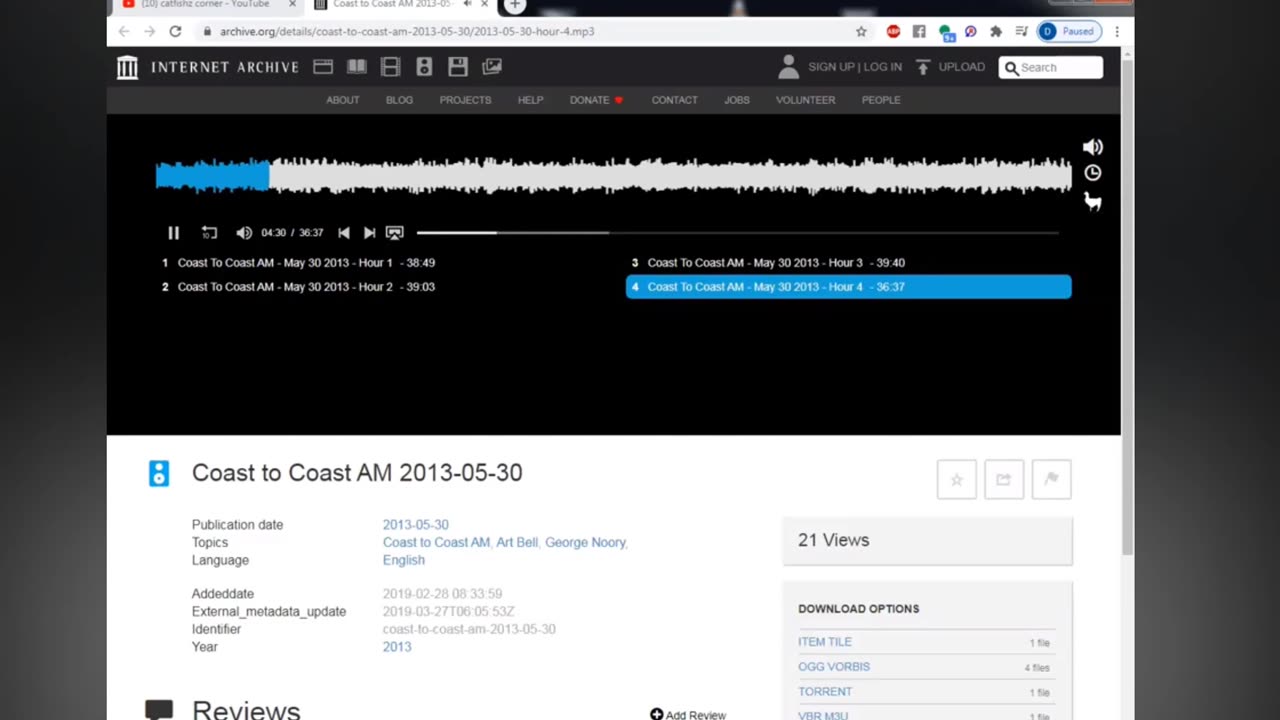The height and width of the screenshot is (720, 1280).
Task: Mute the player volume next to elapsed time
Action: click(244, 232)
